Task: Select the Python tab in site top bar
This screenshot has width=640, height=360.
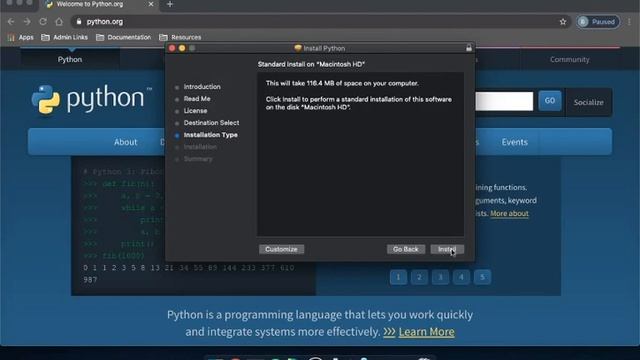Action: [70, 59]
